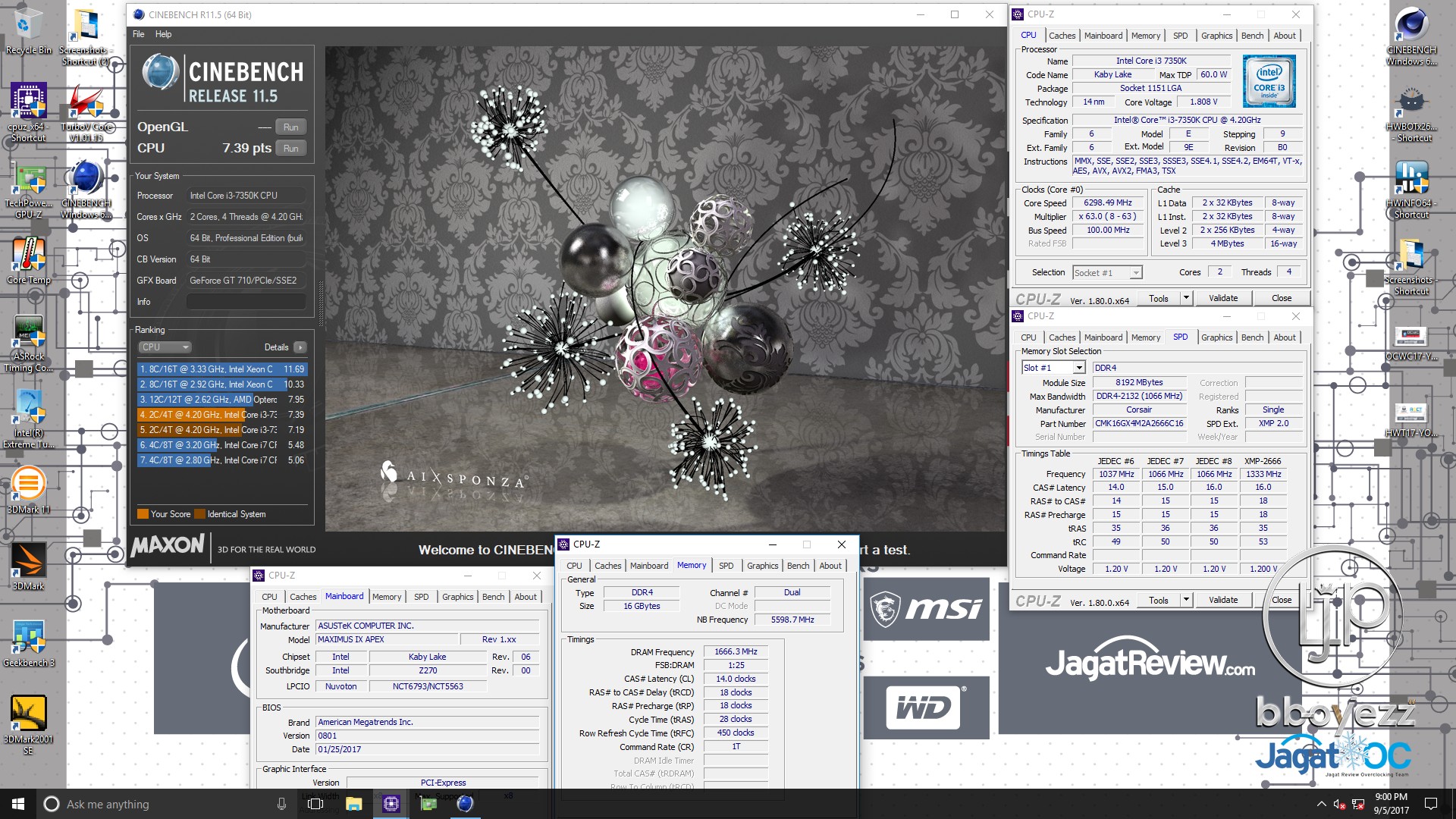Screen dimensions: 1456x819
Task: Open ASRock Timing Configurator desktop icon
Action: tap(28, 343)
